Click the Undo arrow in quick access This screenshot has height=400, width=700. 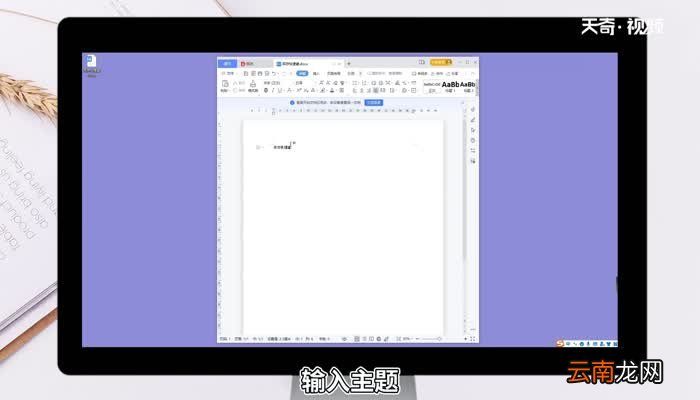tap(274, 73)
